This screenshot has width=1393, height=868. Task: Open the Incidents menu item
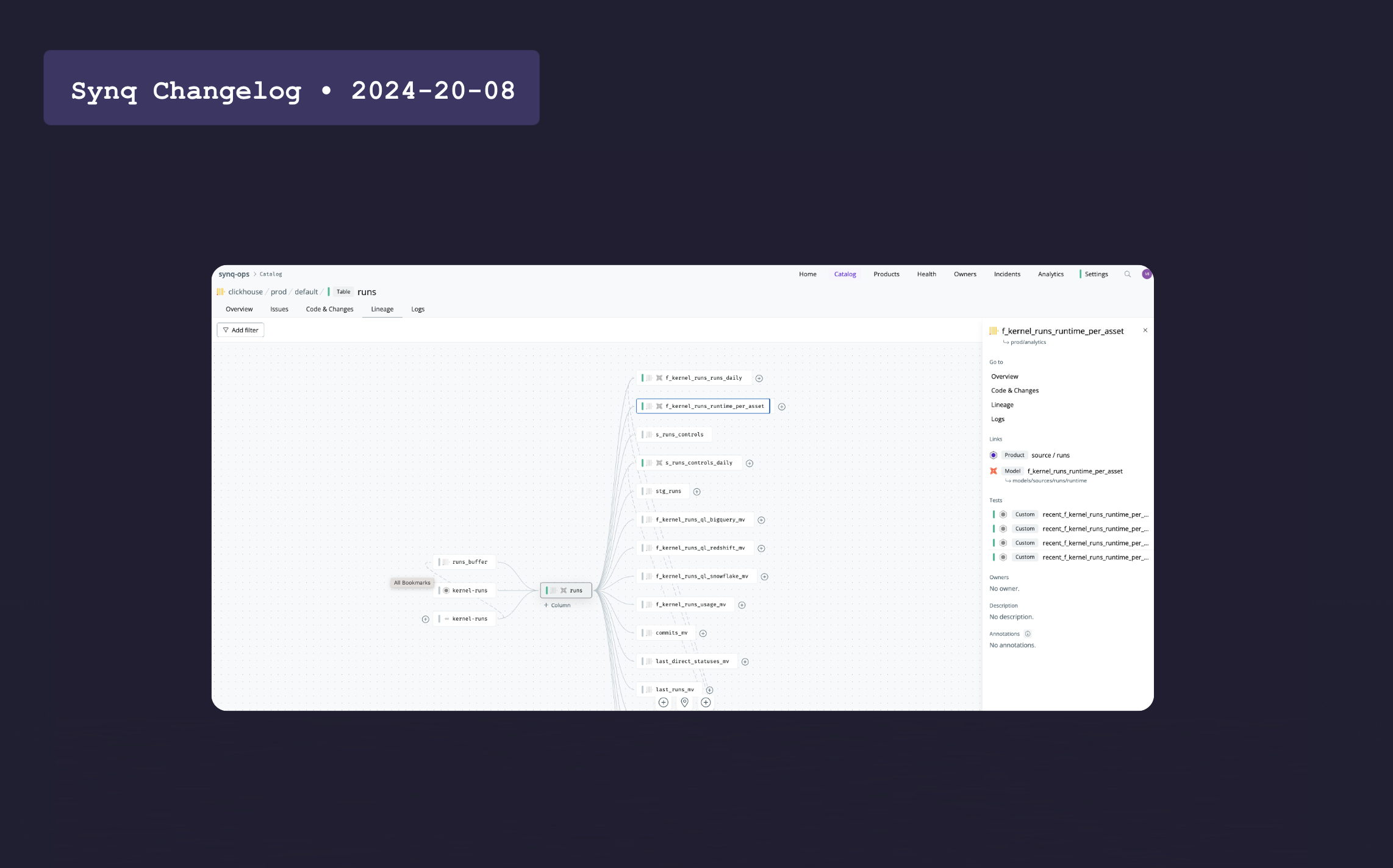coord(1006,274)
